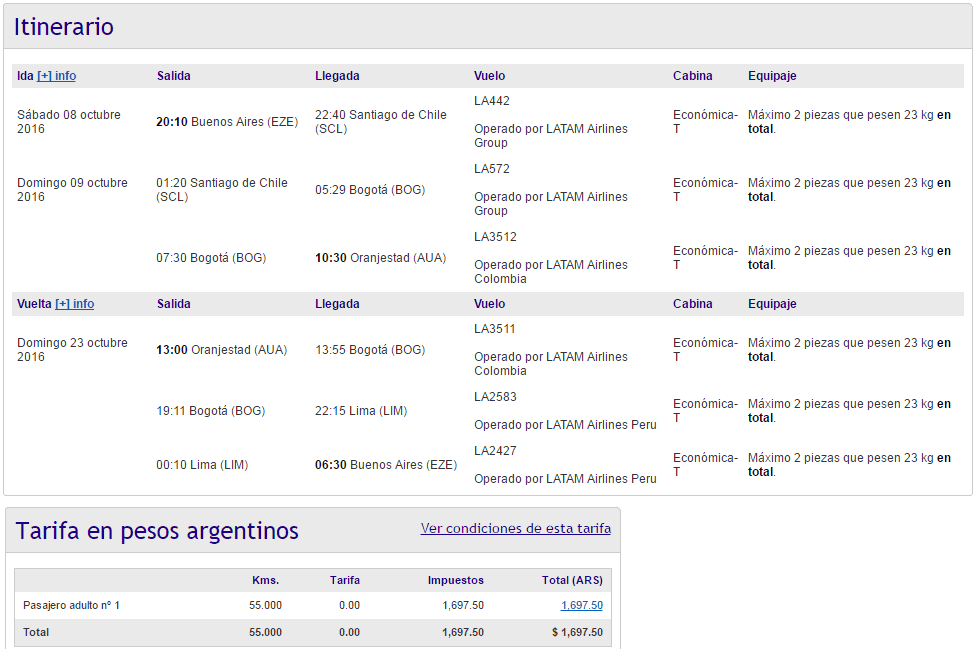This screenshot has height=652, width=979.
Task: Click departure '20:10 Buenos Aires (EZE)'
Action: [x=227, y=122]
